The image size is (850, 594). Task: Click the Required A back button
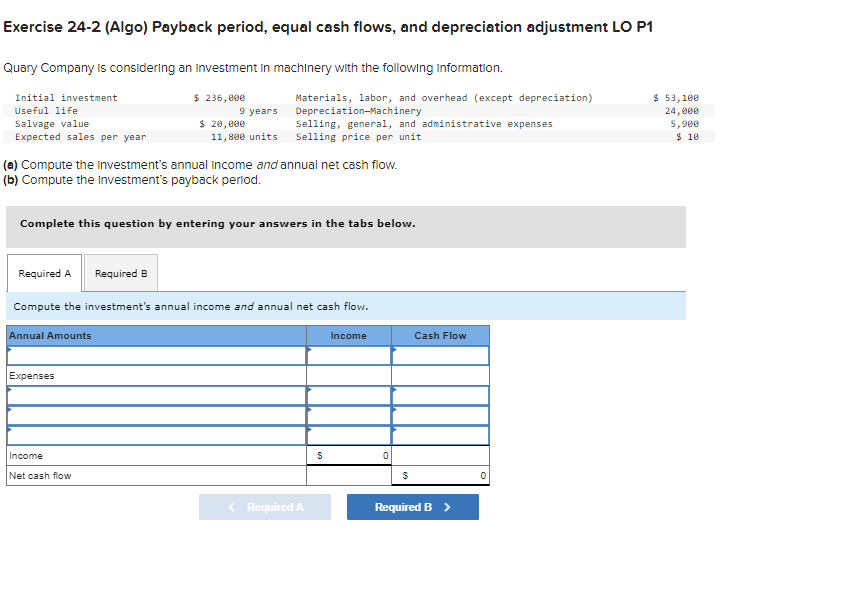[265, 506]
